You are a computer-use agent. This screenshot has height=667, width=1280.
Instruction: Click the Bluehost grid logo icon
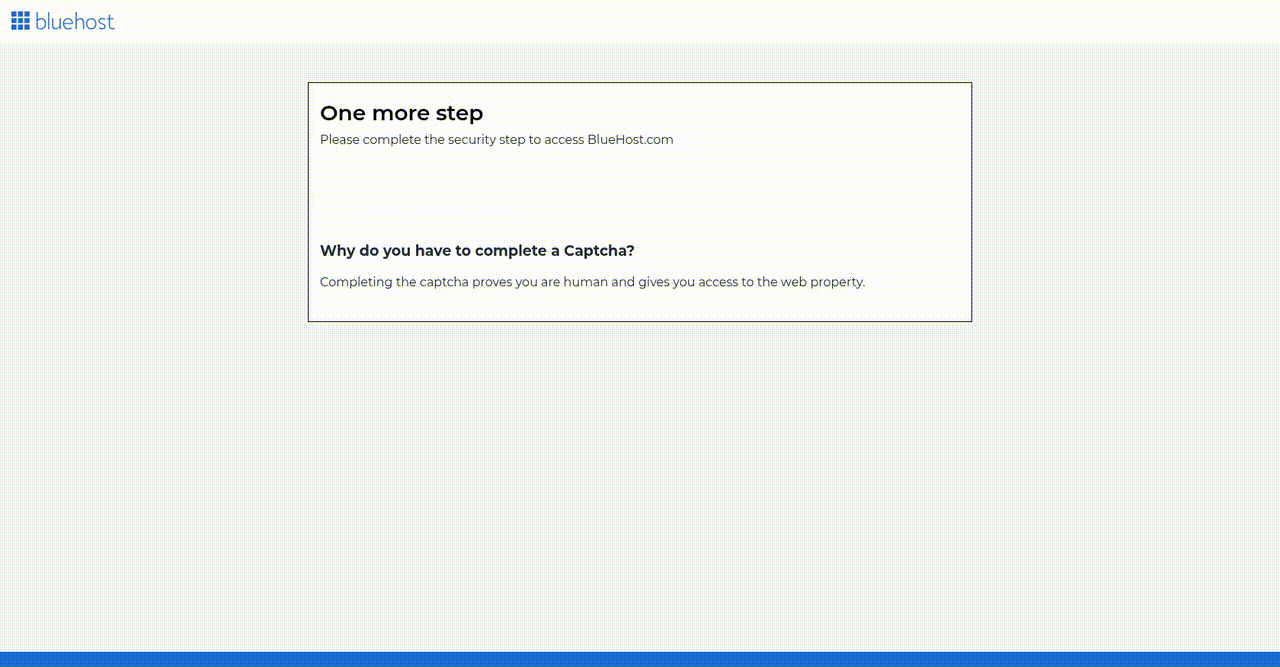tap(21, 21)
